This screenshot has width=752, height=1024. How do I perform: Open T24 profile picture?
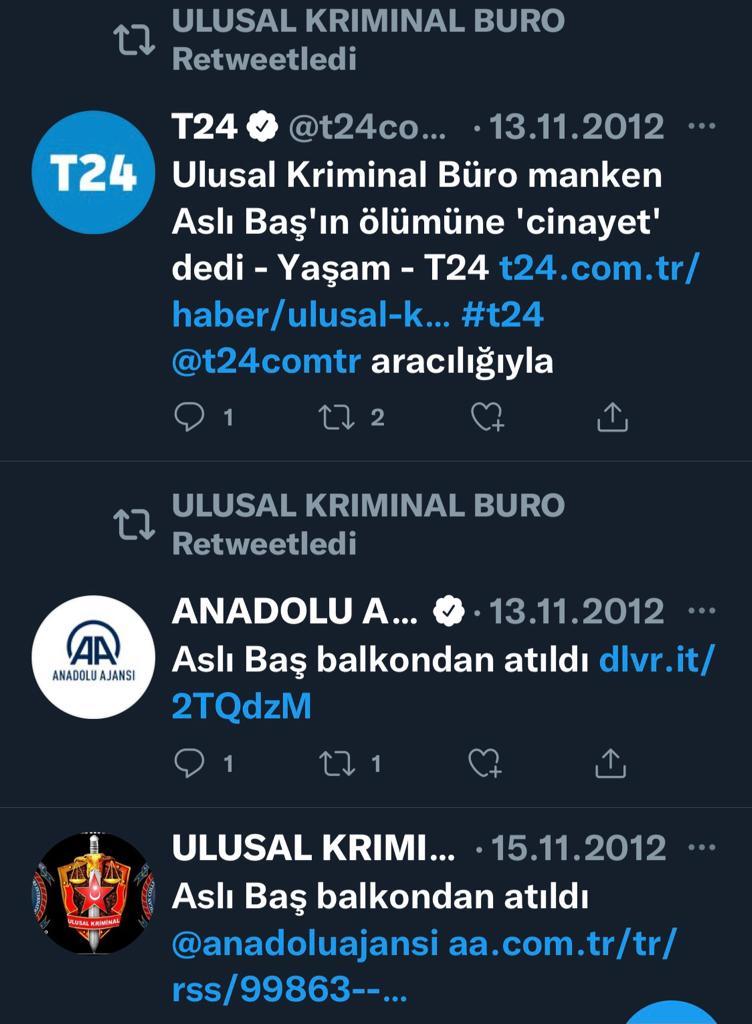click(x=93, y=173)
